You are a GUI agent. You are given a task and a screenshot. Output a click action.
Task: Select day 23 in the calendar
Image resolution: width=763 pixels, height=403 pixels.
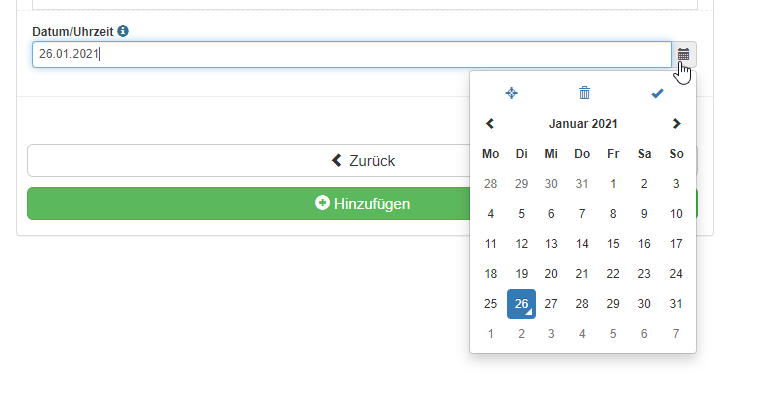[x=644, y=274]
